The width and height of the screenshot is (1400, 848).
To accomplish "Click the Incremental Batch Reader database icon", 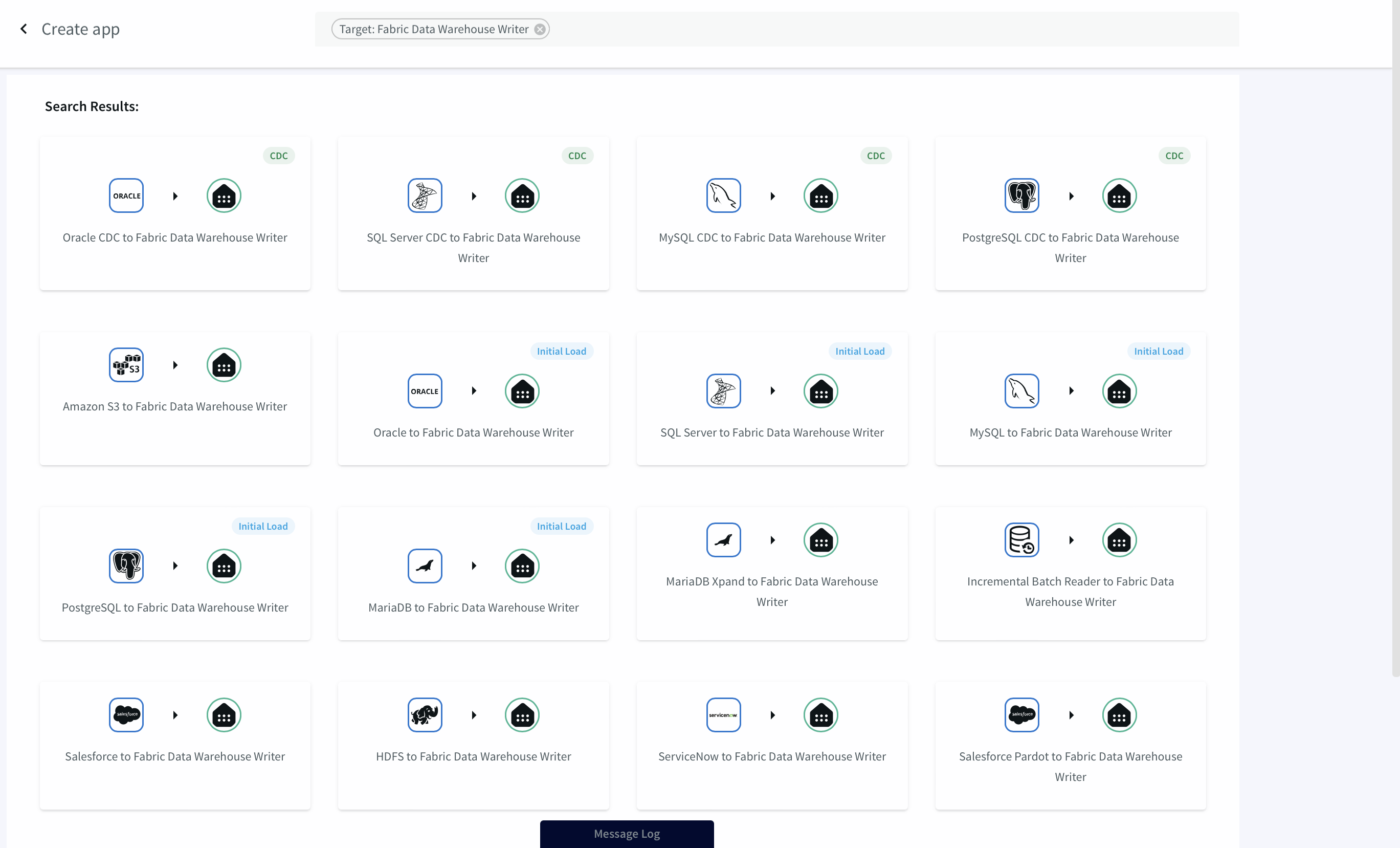I will point(1021,539).
